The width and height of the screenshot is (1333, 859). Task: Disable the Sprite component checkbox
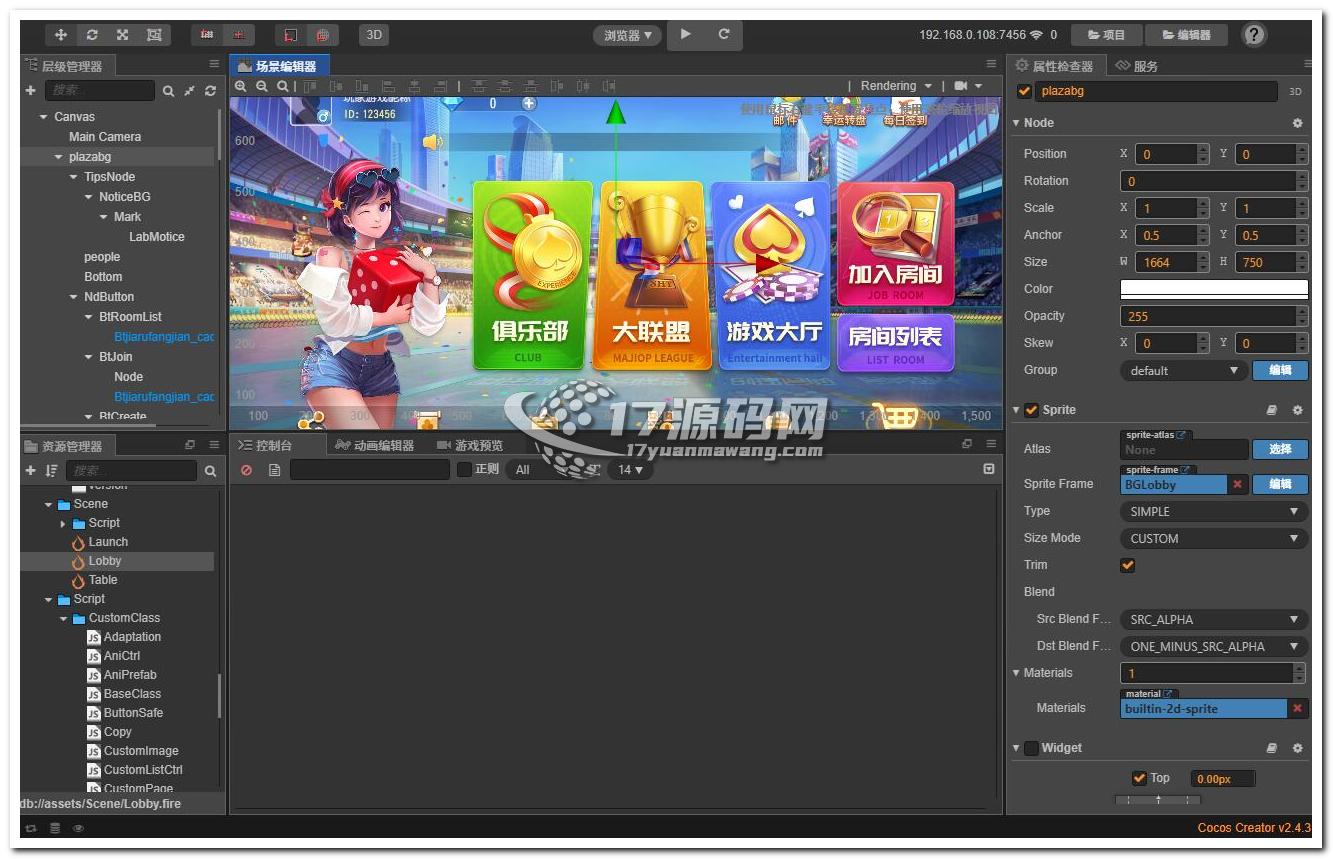(1031, 410)
